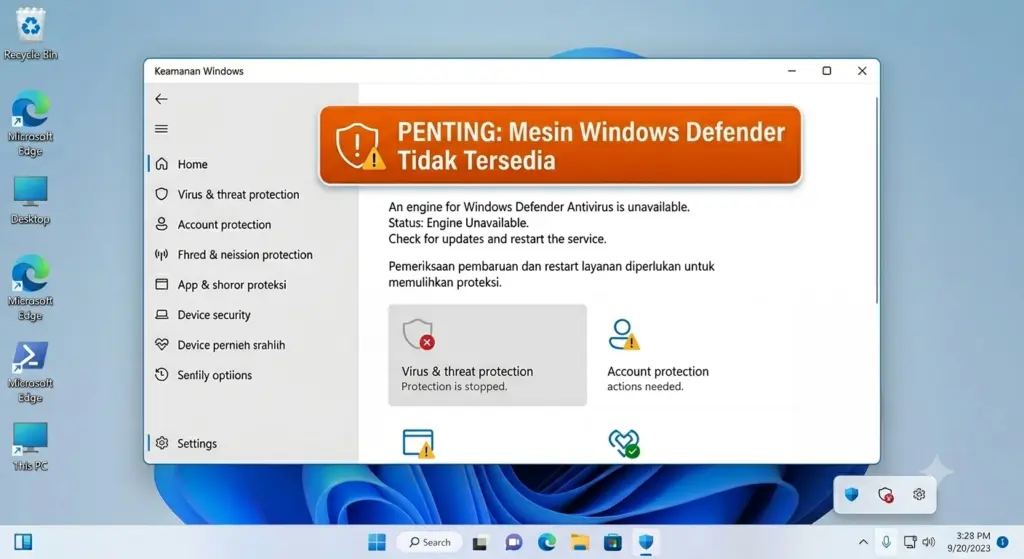Open Virus & threat protection sidebar item

click(x=238, y=195)
